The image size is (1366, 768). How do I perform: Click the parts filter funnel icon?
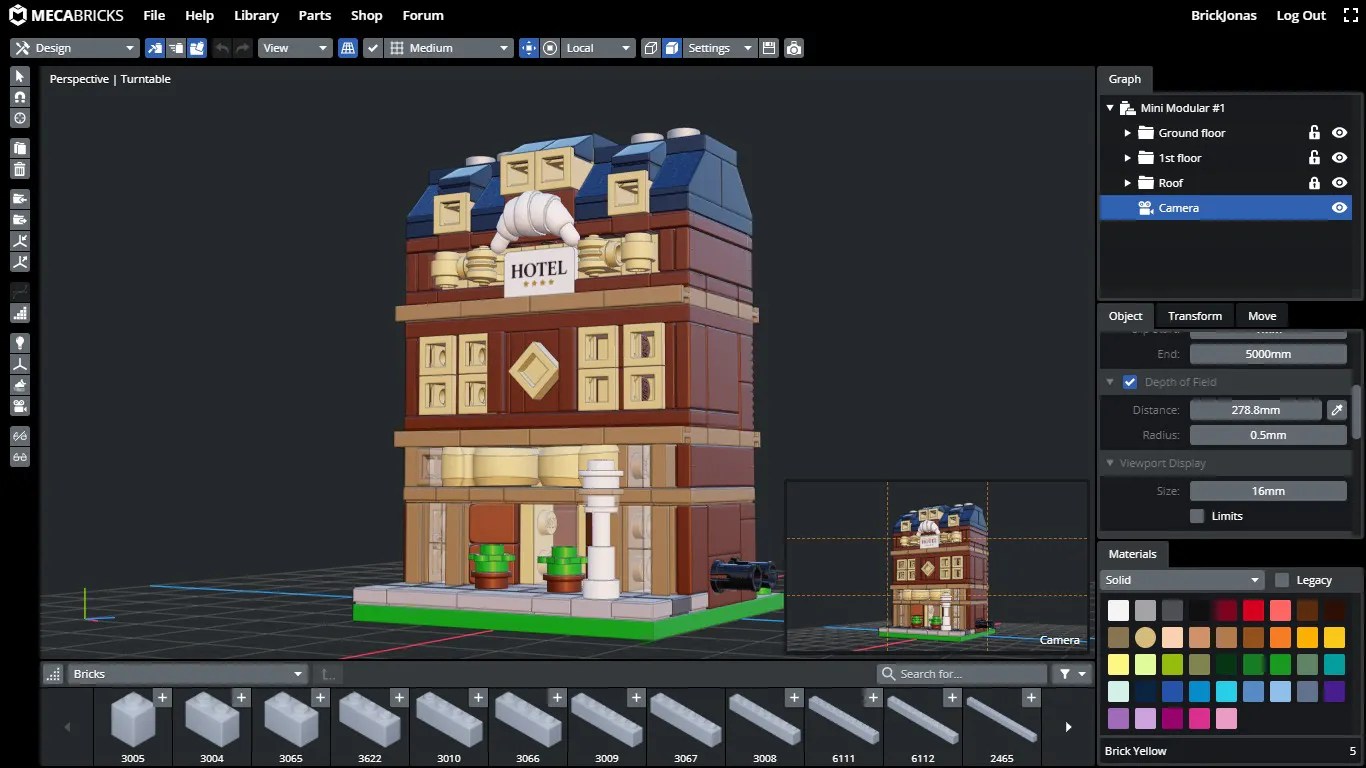[1072, 674]
